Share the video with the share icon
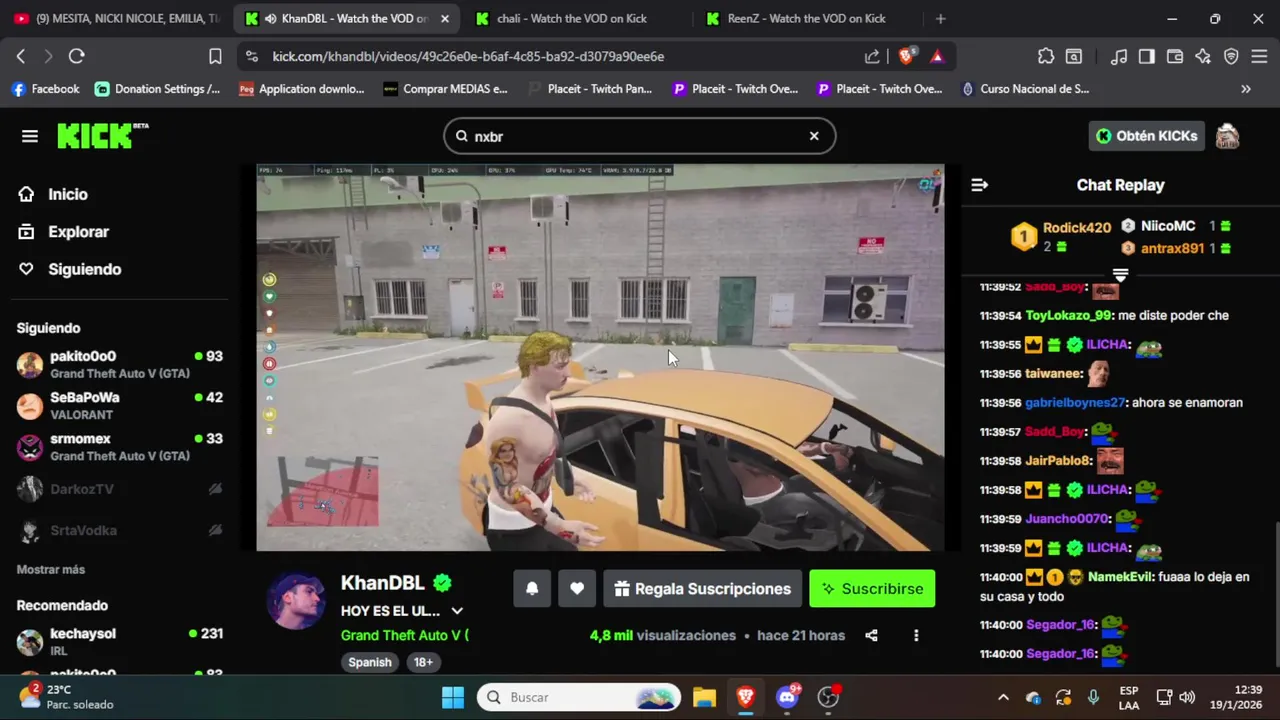Screen dimensions: 1280x720 [871, 635]
